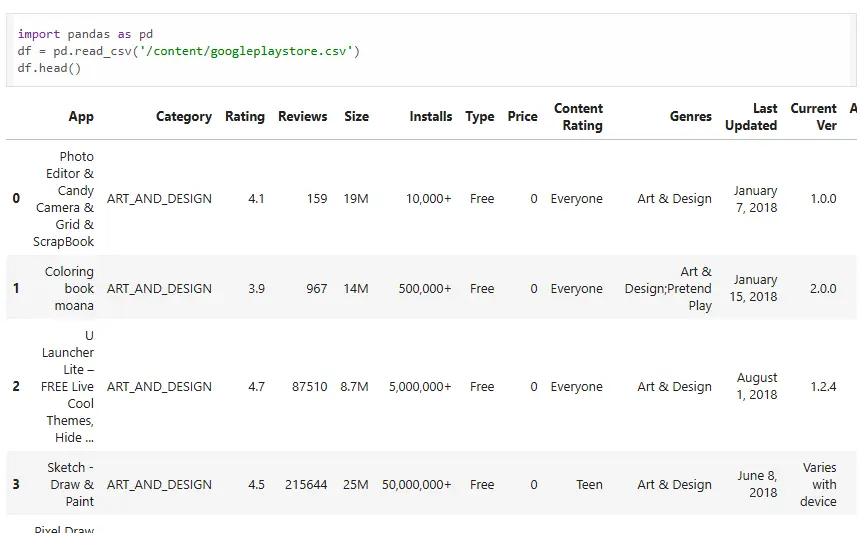Click the 50,000,000+ installs cell
The image size is (863, 533).
pyautogui.click(x=416, y=485)
